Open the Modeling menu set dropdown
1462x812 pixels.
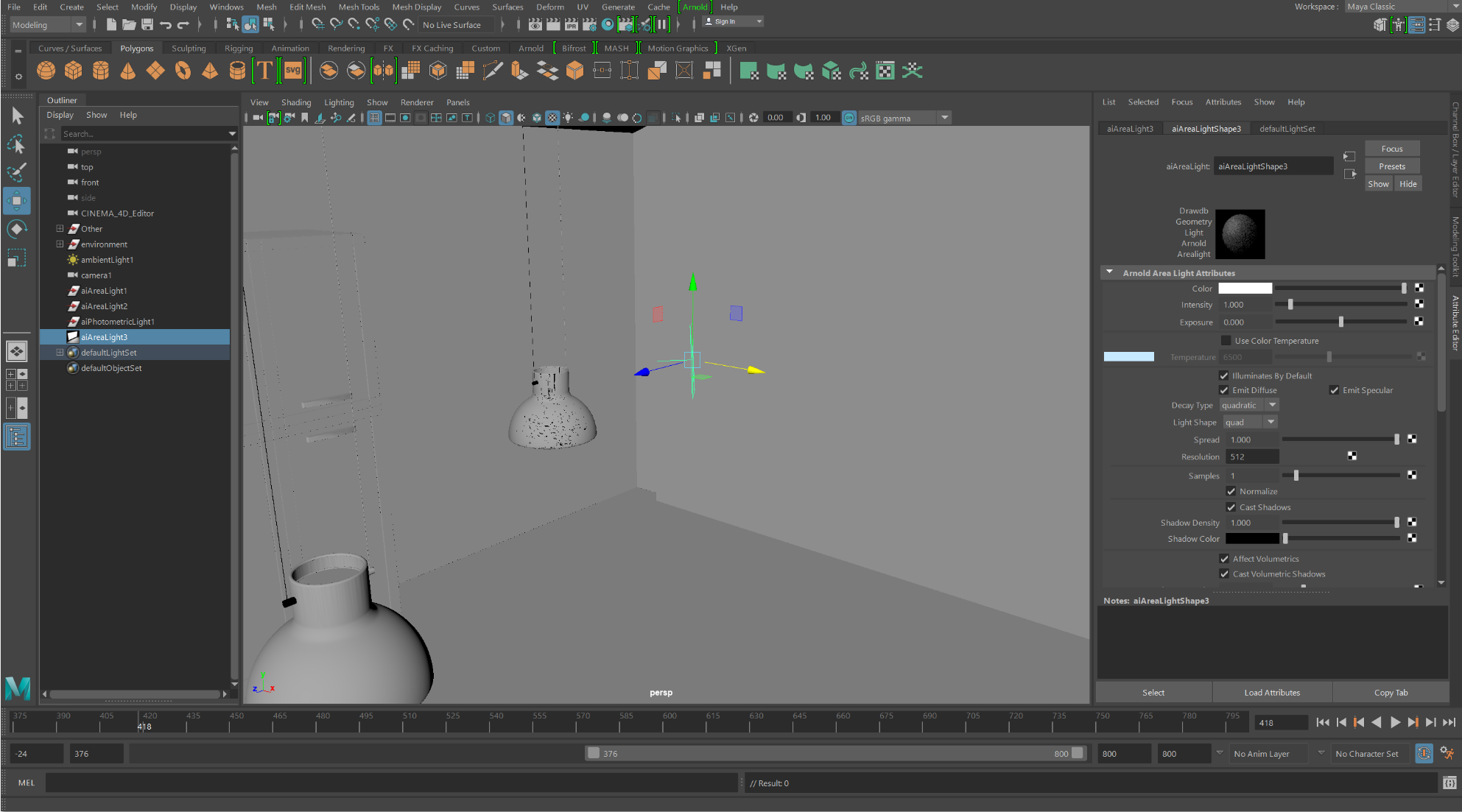click(49, 24)
